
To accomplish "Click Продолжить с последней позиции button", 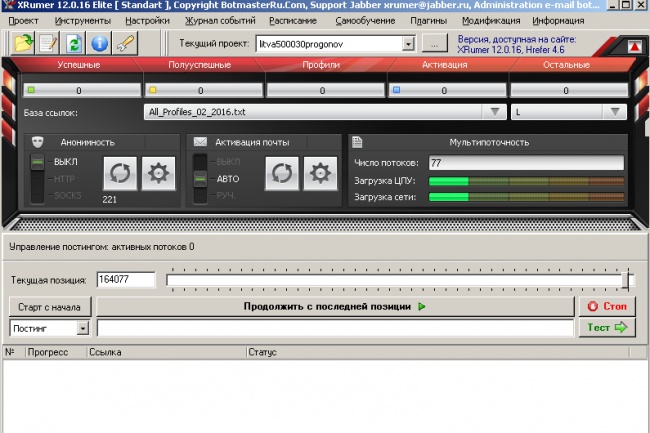I will click(335, 307).
